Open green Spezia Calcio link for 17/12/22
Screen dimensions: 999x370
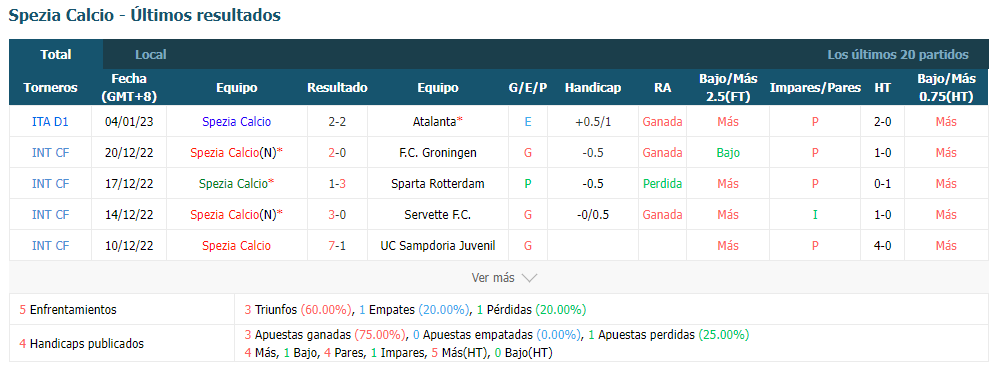tap(233, 183)
